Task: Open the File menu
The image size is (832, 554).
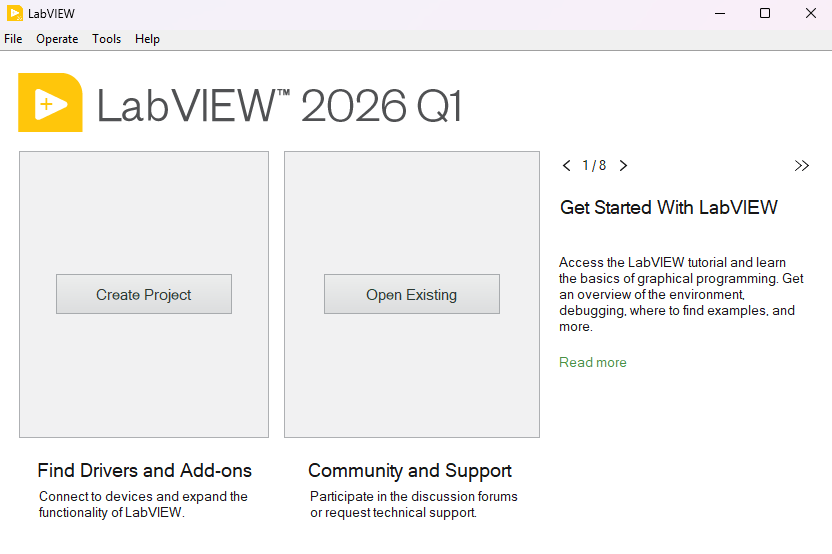Action: (13, 39)
